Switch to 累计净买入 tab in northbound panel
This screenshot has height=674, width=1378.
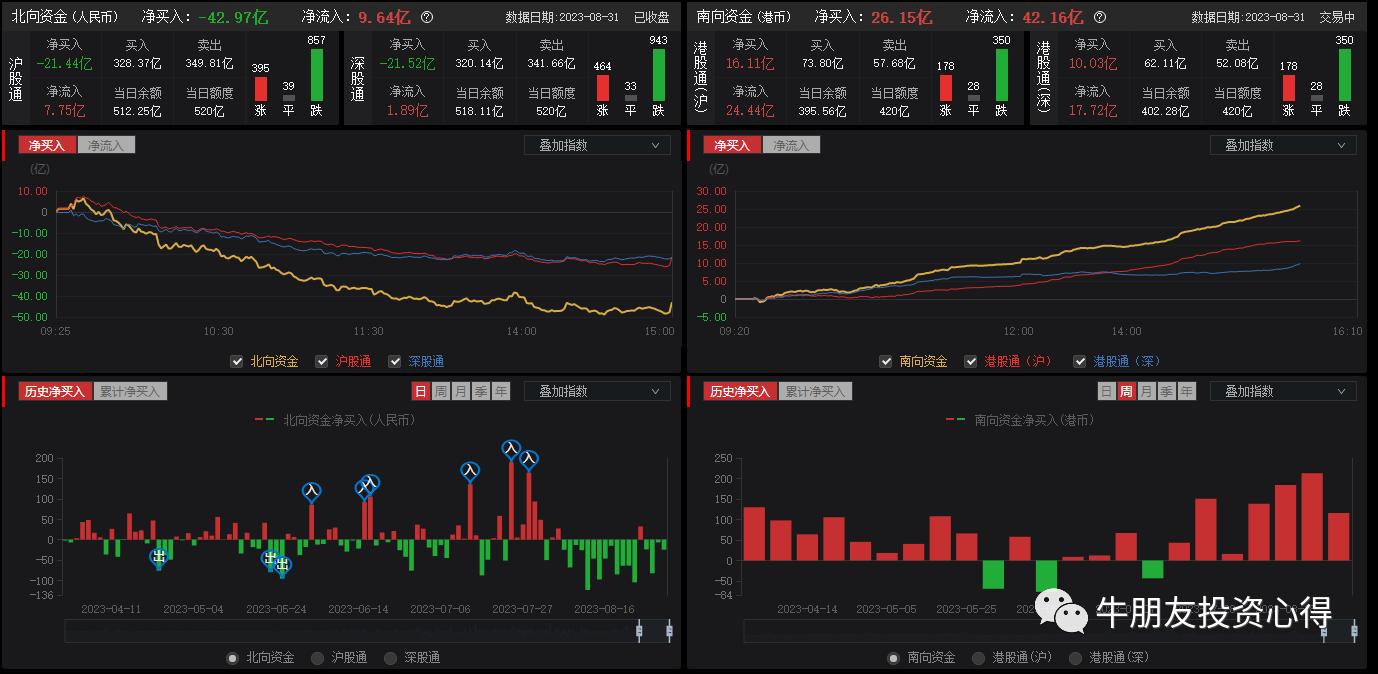click(x=131, y=391)
